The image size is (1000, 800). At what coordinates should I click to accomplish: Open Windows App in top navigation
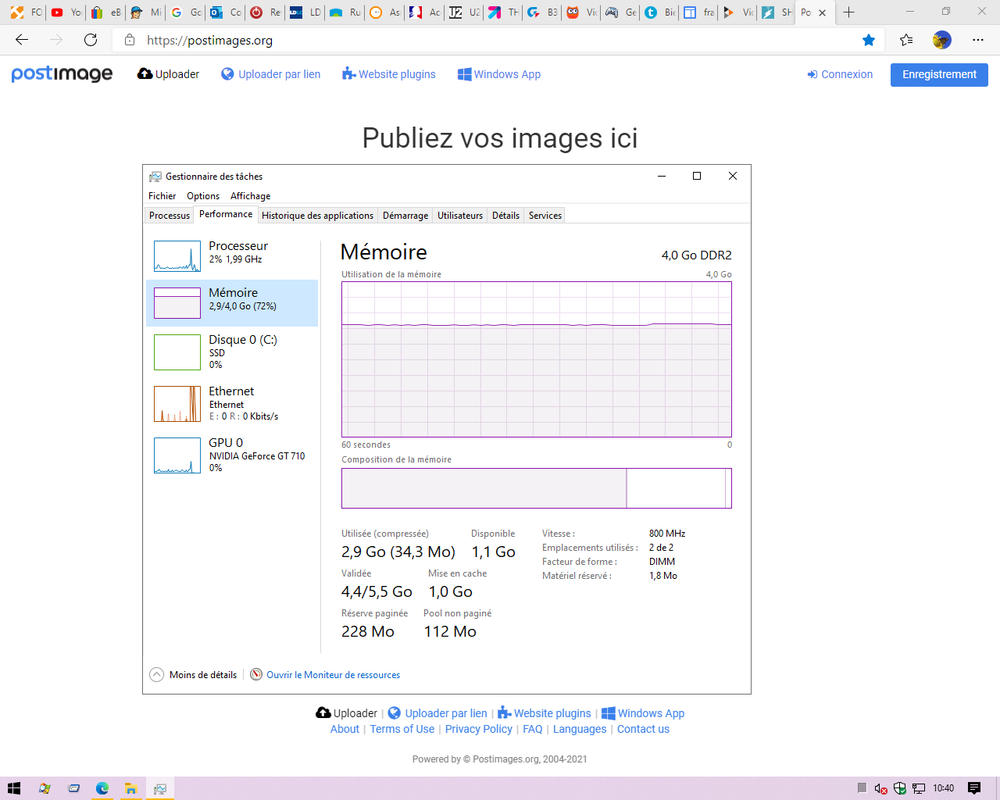499,74
